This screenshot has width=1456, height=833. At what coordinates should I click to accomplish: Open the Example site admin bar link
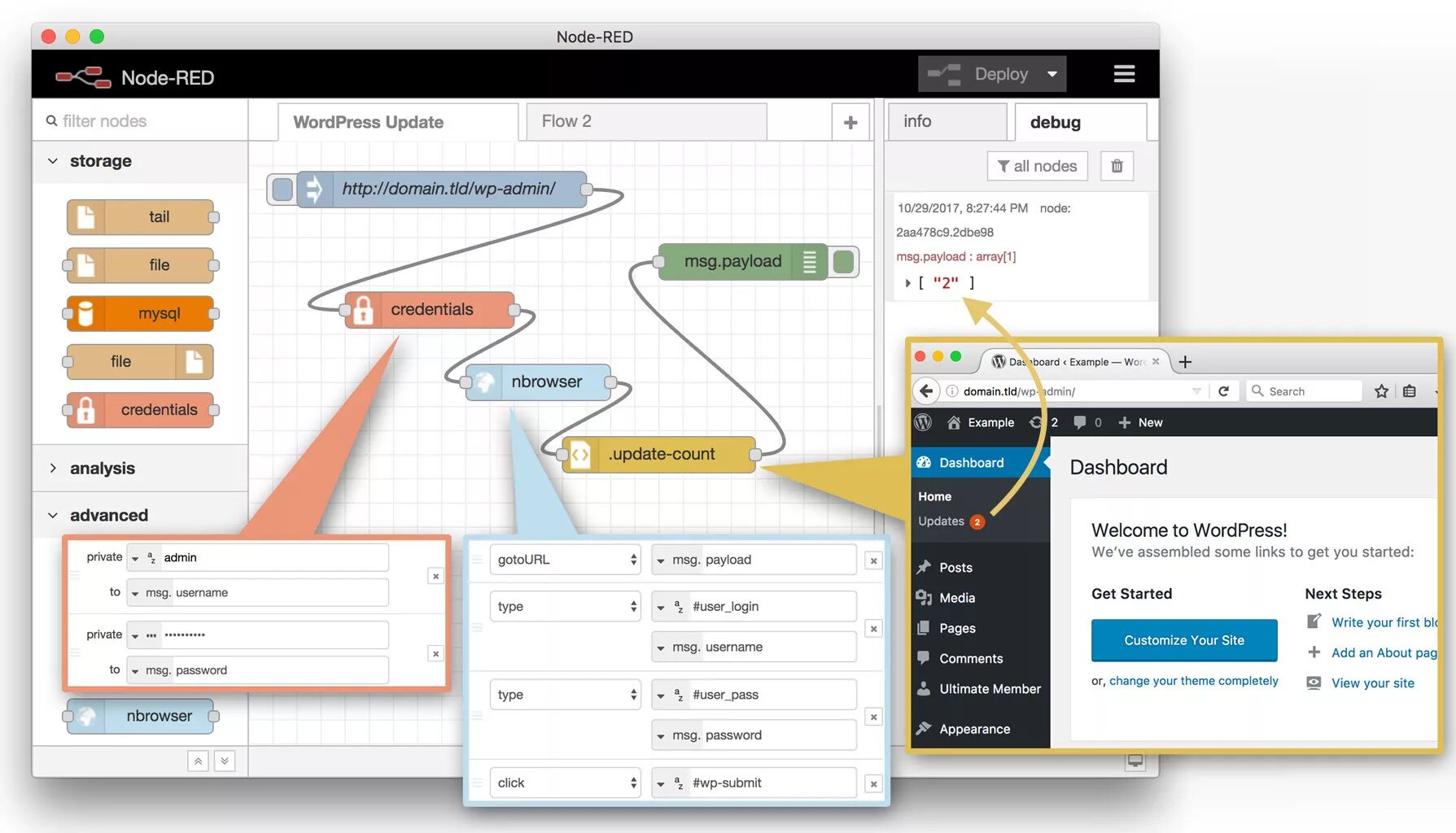pos(981,423)
